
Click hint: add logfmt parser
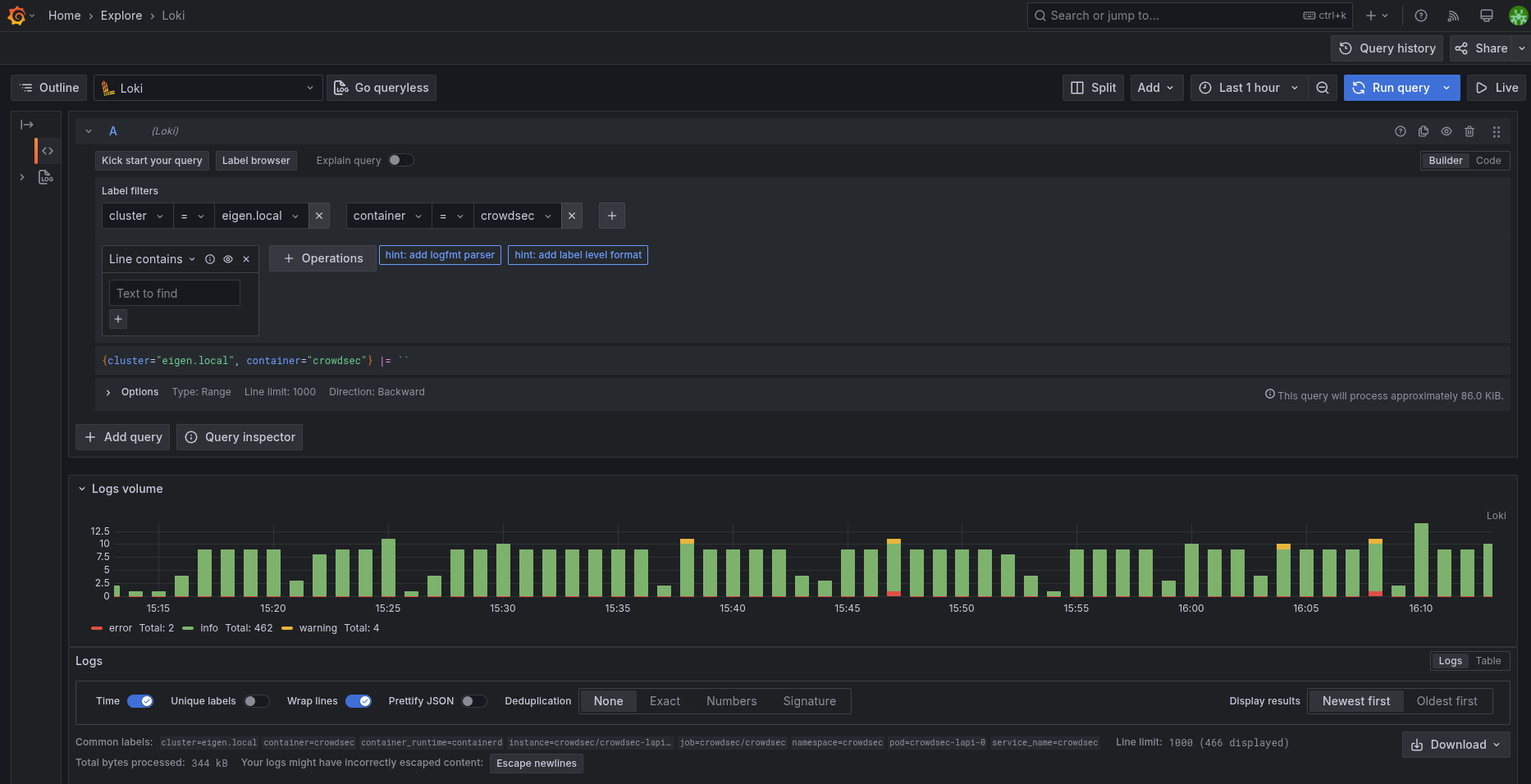pos(440,255)
